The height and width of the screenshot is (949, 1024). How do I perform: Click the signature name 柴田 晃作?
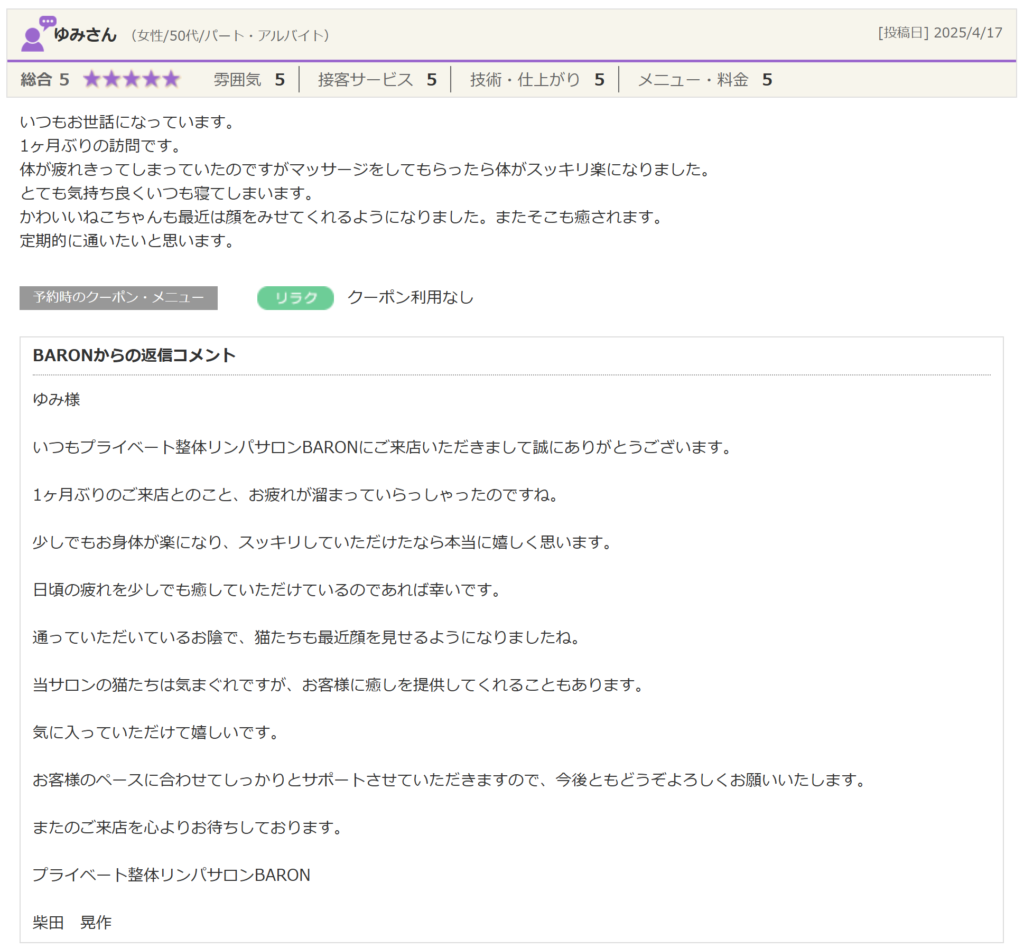[x=72, y=922]
